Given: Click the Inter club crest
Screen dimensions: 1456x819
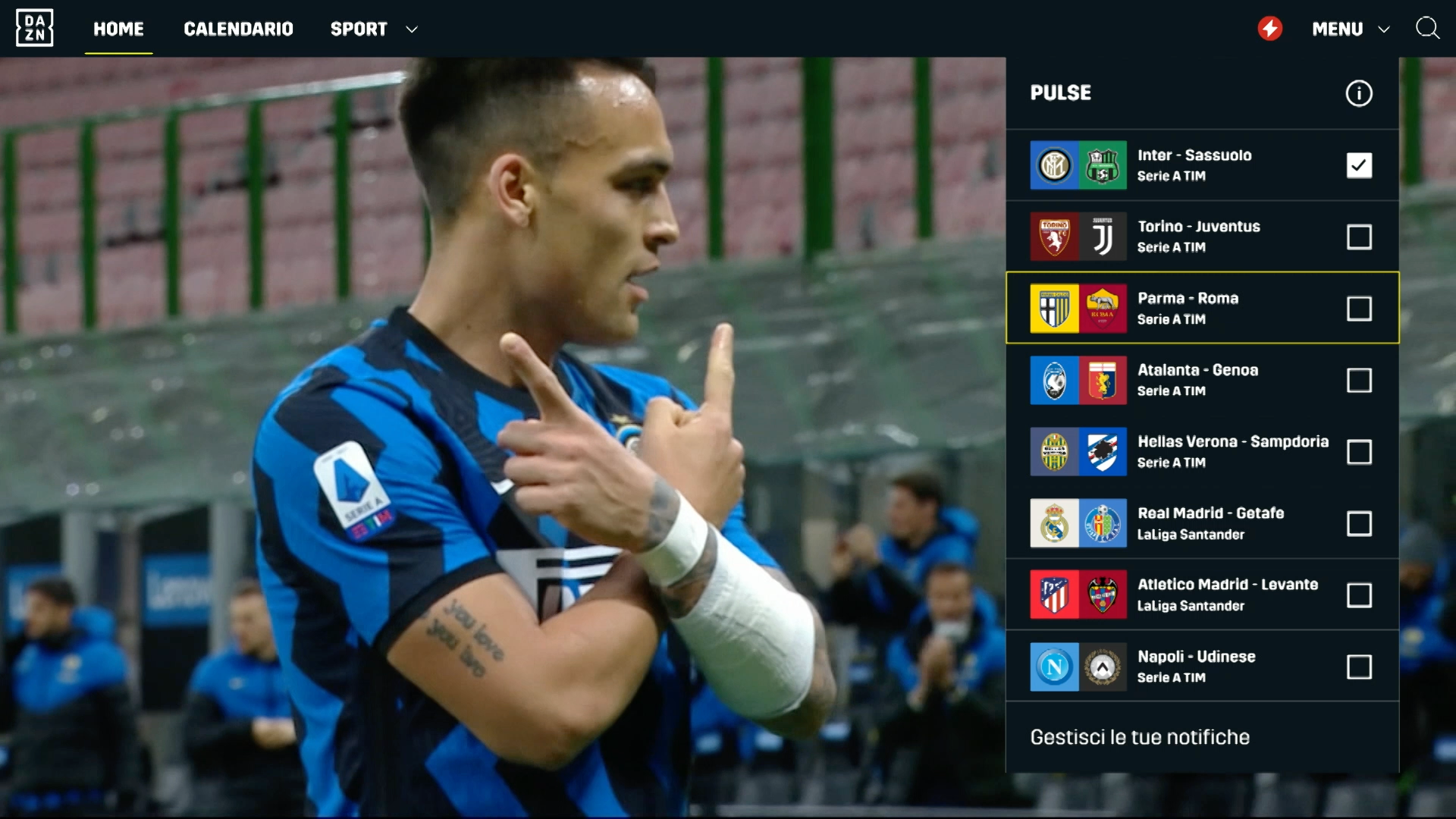Looking at the screenshot, I should (x=1054, y=165).
